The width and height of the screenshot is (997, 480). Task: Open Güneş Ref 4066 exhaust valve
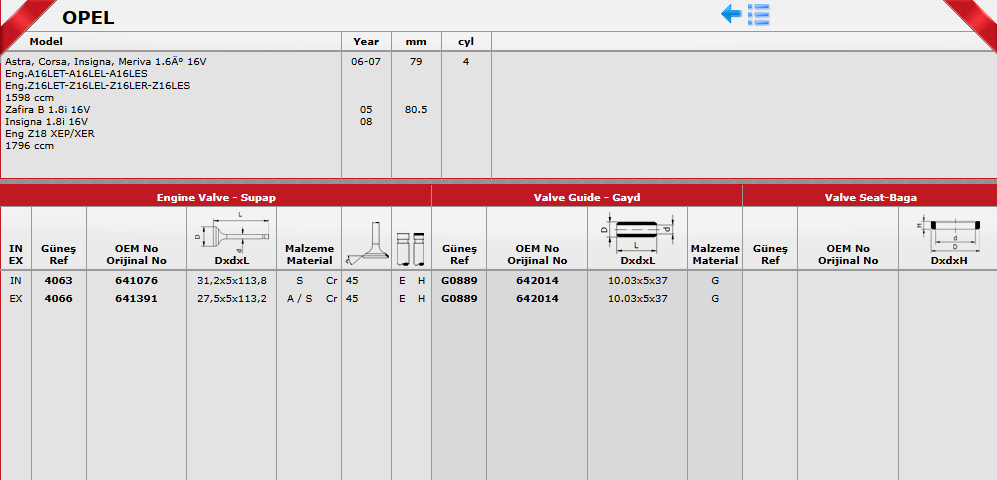pyautogui.click(x=58, y=298)
